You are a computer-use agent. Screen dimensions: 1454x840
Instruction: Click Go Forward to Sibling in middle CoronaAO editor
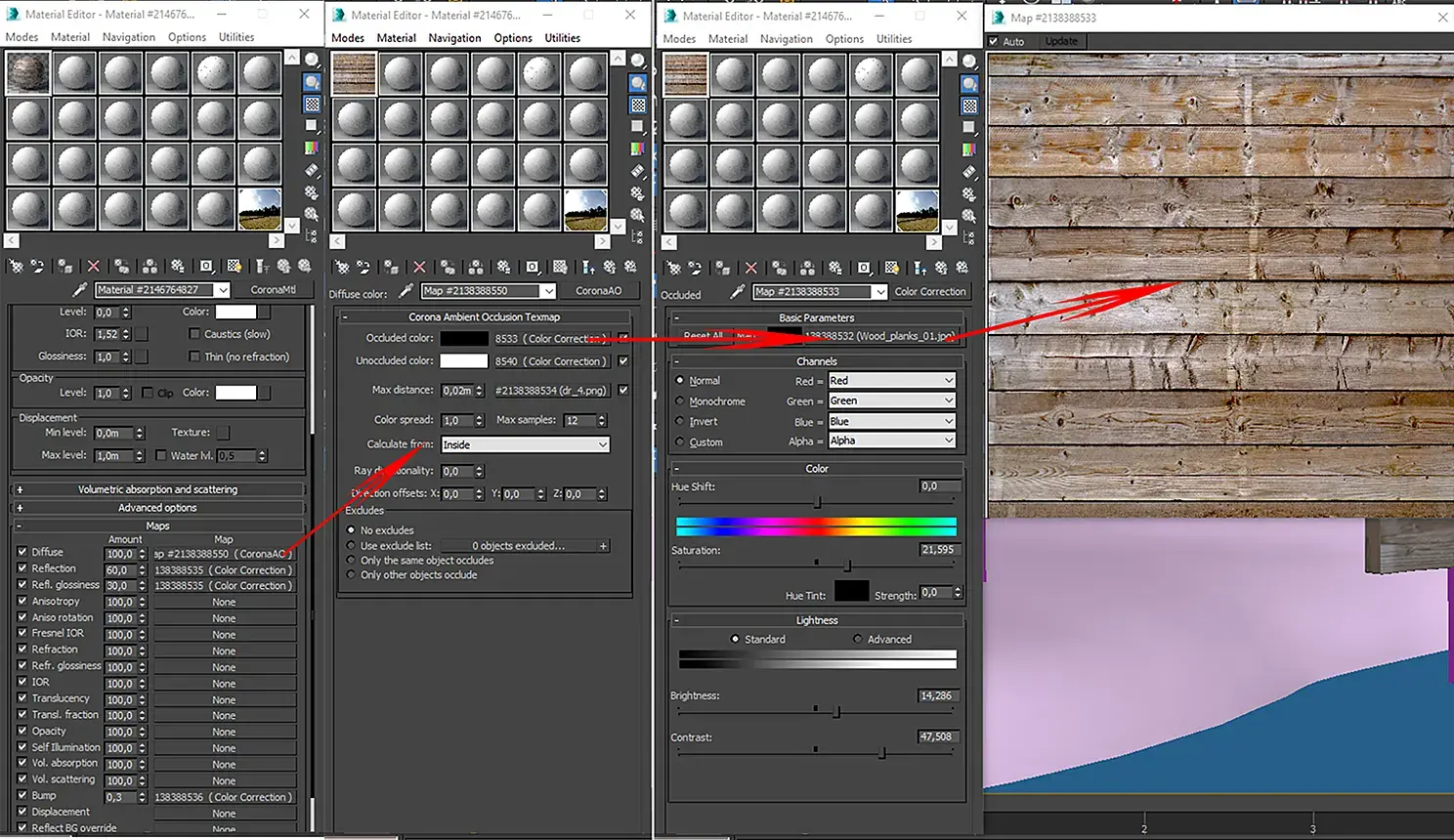coord(631,267)
